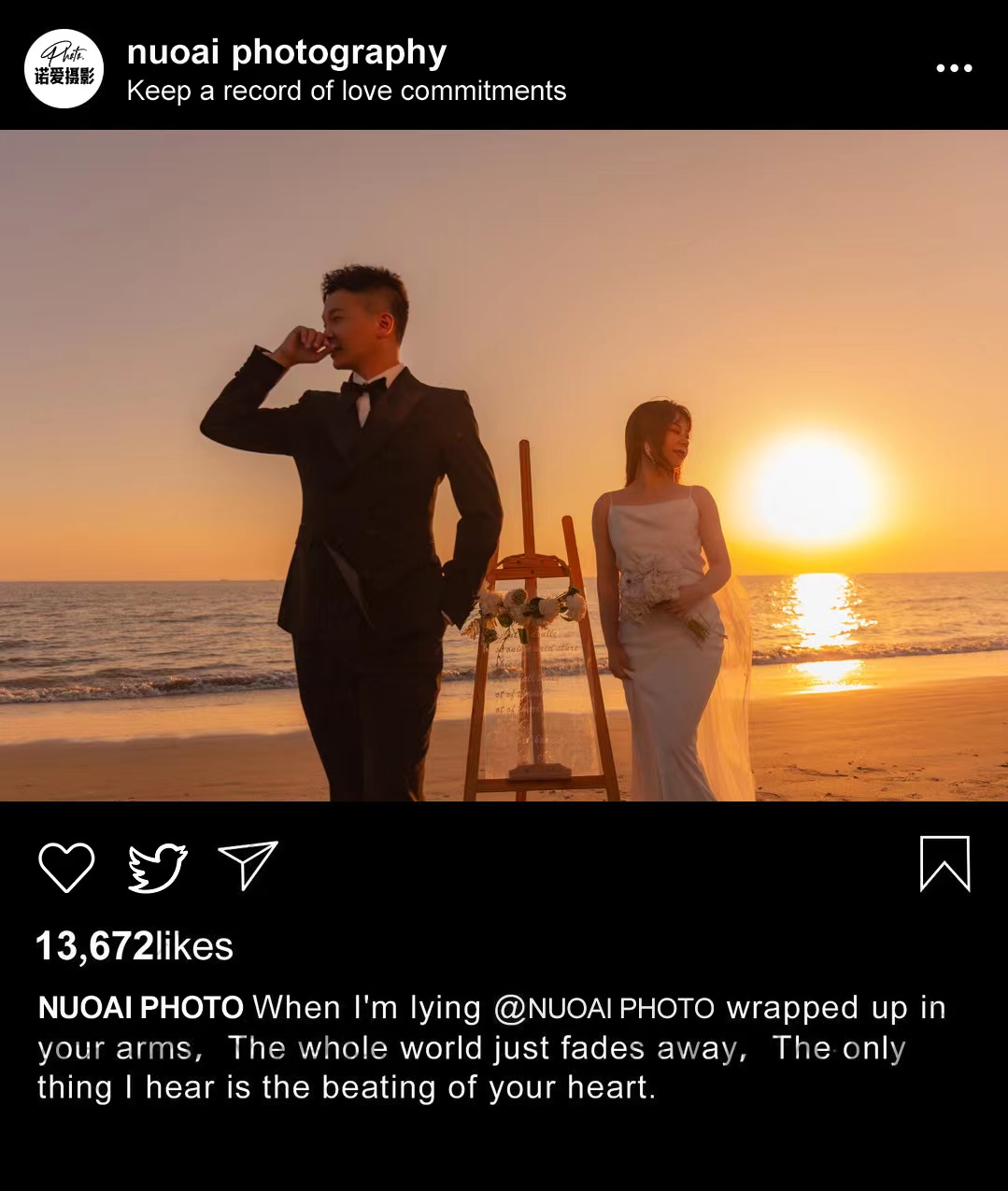Click the Twitter bird icon

coord(157,867)
